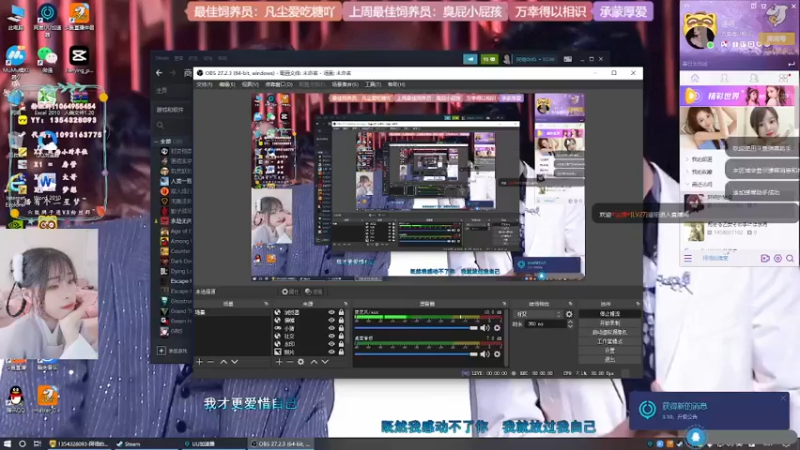Pop out Audio Mixer dock via header icon

(x=504, y=304)
